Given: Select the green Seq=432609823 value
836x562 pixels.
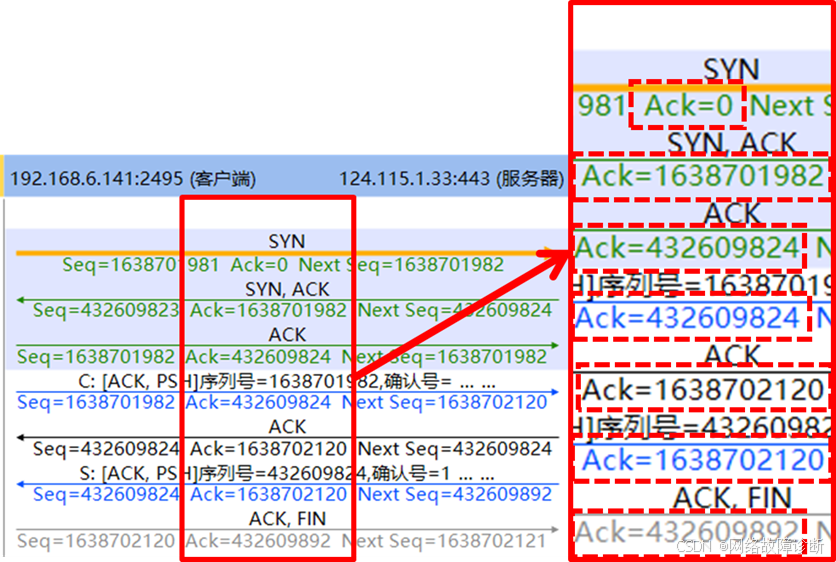Looking at the screenshot, I should tap(106, 310).
